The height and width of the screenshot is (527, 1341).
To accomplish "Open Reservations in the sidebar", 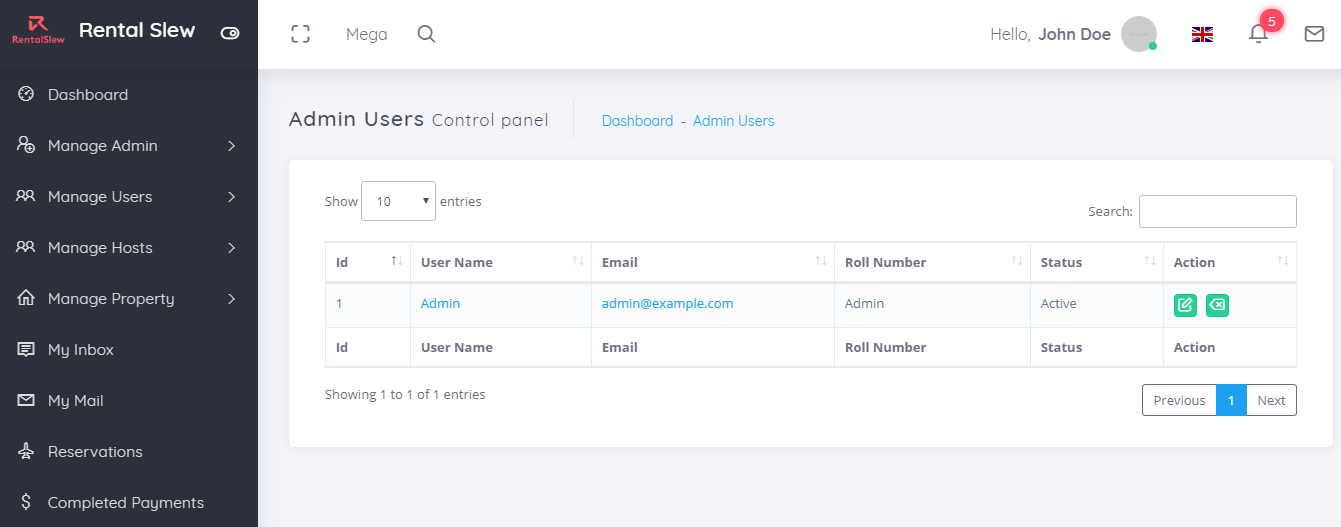I will [x=95, y=452].
